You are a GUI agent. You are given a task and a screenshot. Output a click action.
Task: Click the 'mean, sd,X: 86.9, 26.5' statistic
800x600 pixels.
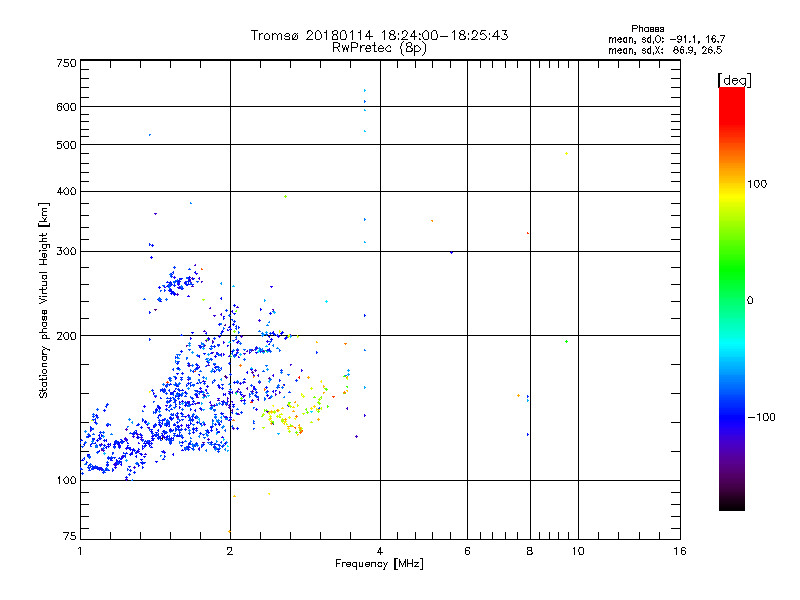[665, 50]
